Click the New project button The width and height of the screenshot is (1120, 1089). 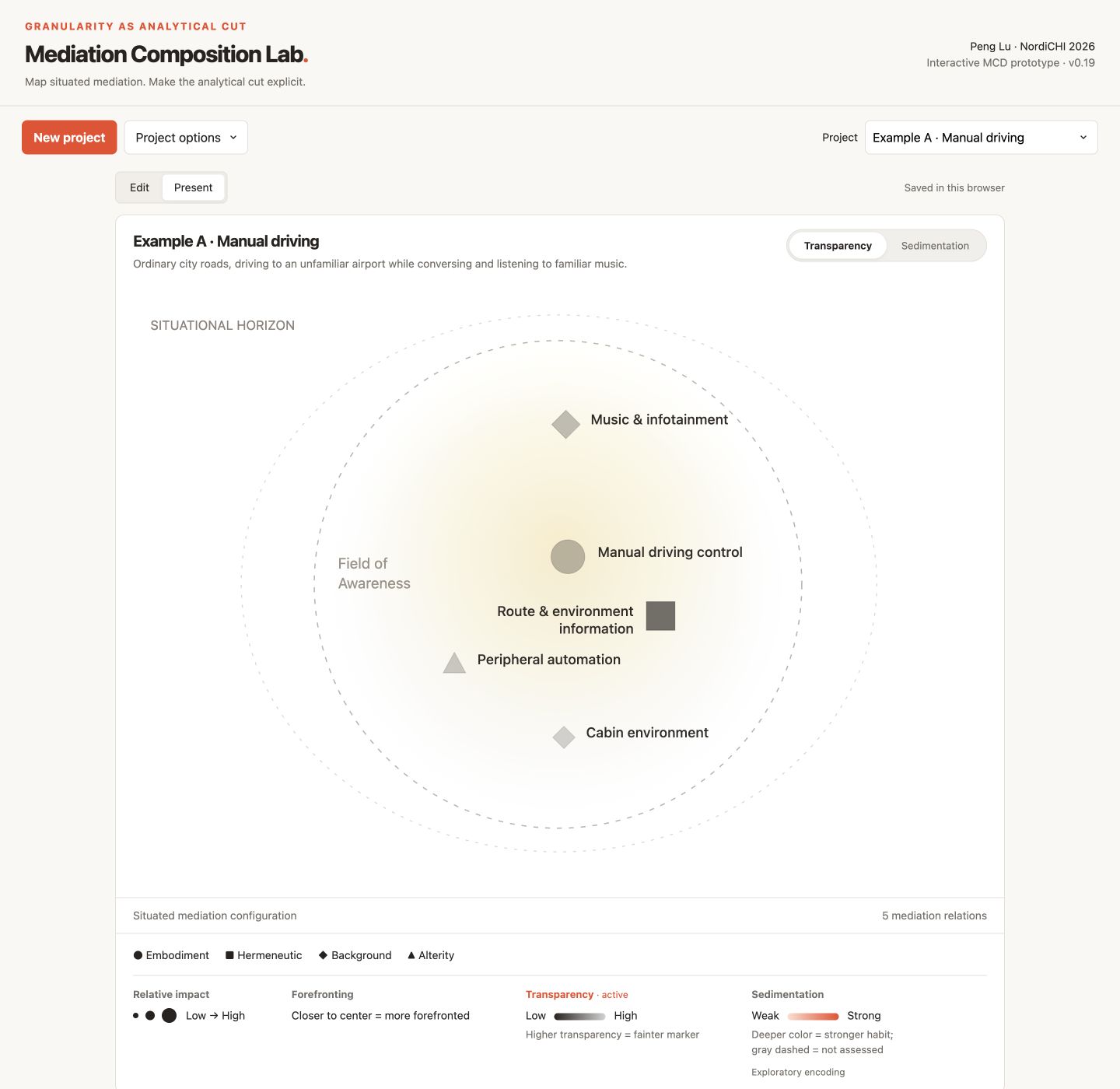[x=69, y=138]
